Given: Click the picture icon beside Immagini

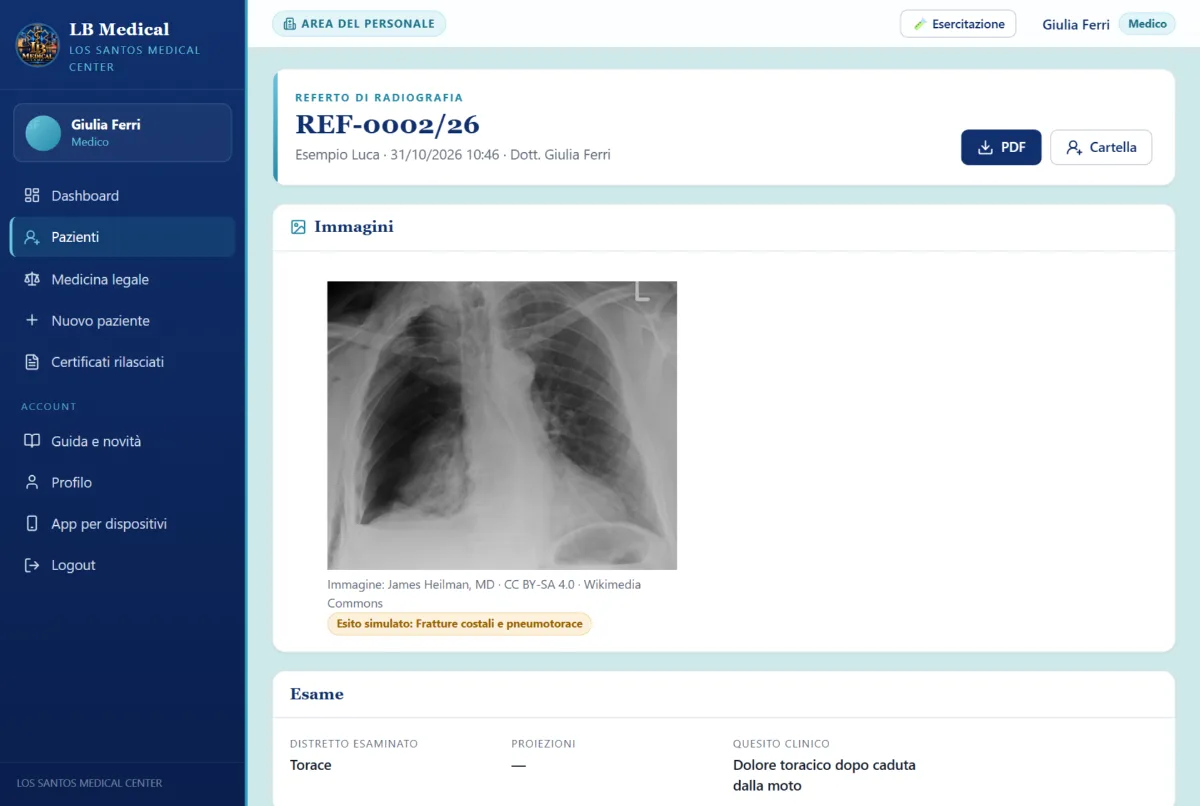Looking at the screenshot, I should [298, 227].
